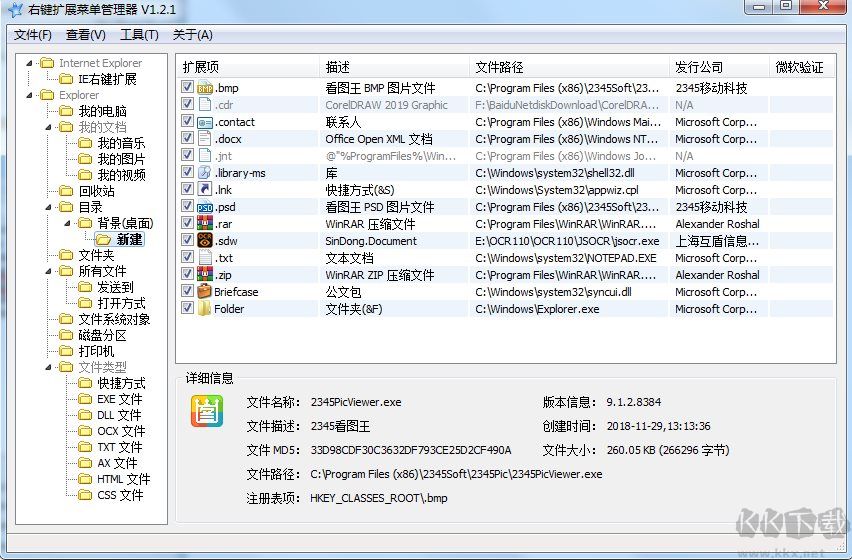Click the Folder row icon
852x560 pixels.
coord(205,309)
